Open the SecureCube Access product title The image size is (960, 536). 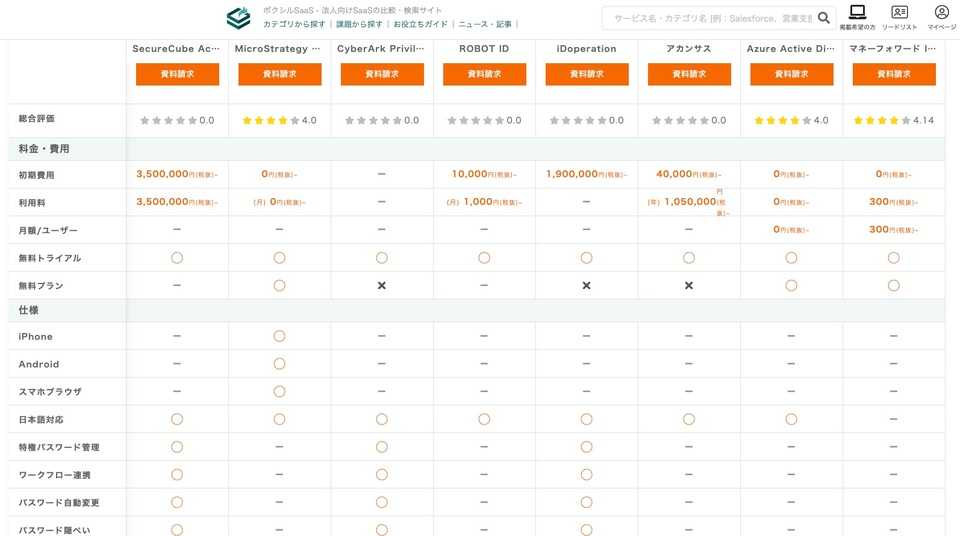176,49
